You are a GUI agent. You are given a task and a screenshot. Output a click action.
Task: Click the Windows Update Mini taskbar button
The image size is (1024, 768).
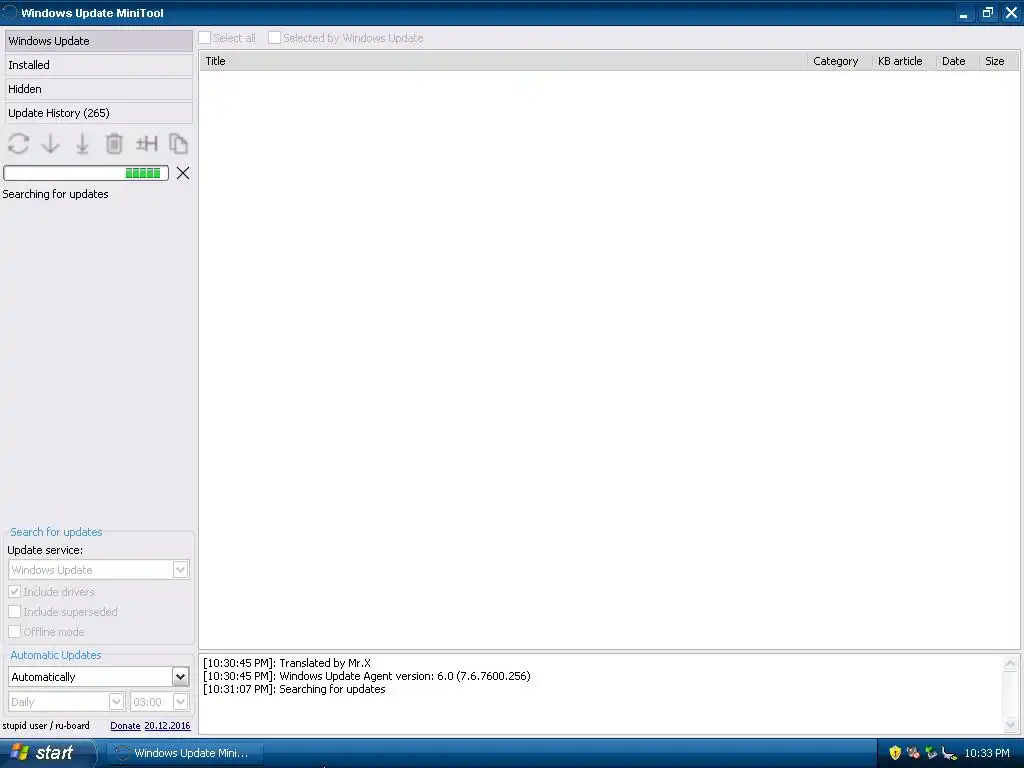[x=184, y=753]
